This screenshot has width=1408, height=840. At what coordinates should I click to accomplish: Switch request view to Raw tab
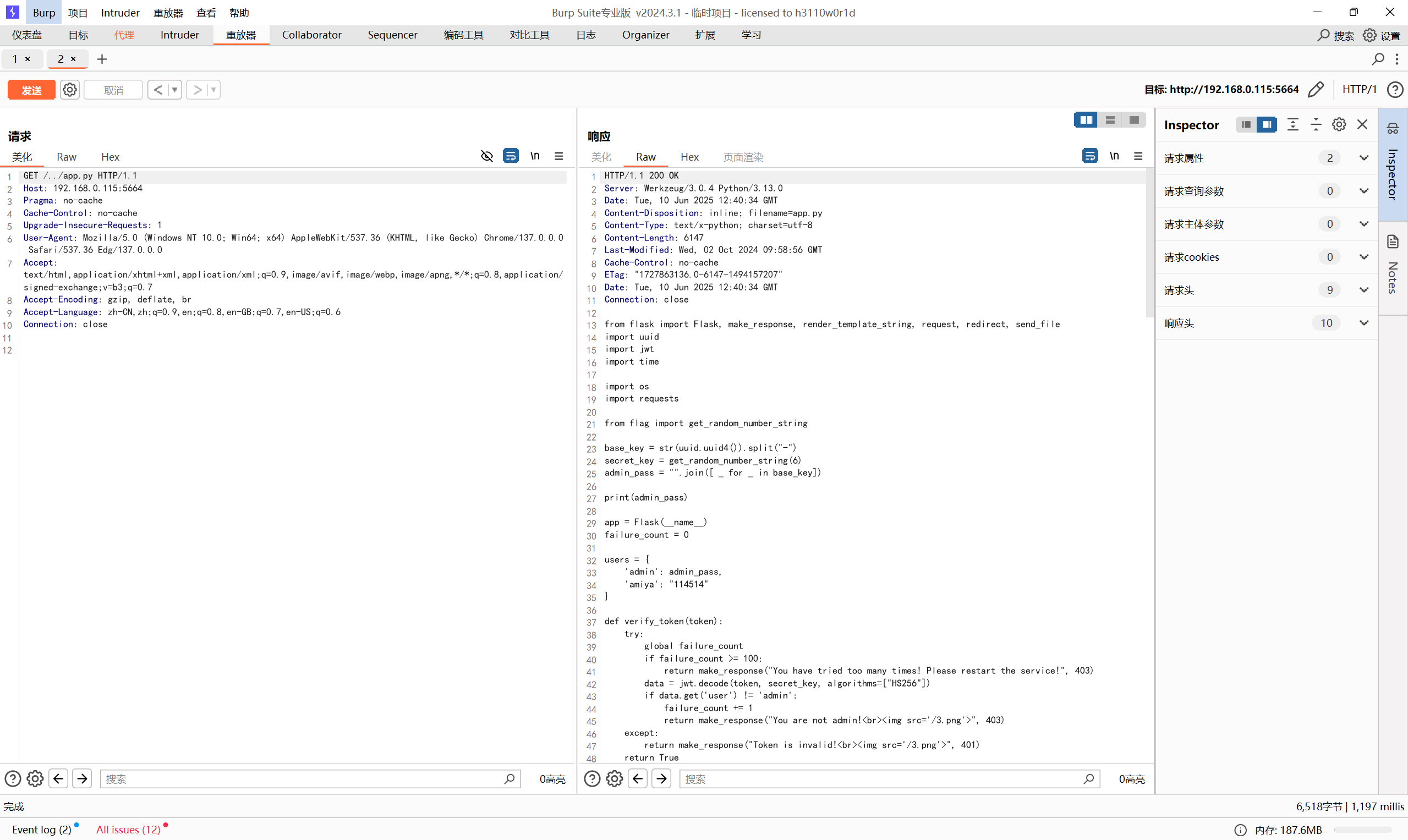pyautogui.click(x=66, y=157)
